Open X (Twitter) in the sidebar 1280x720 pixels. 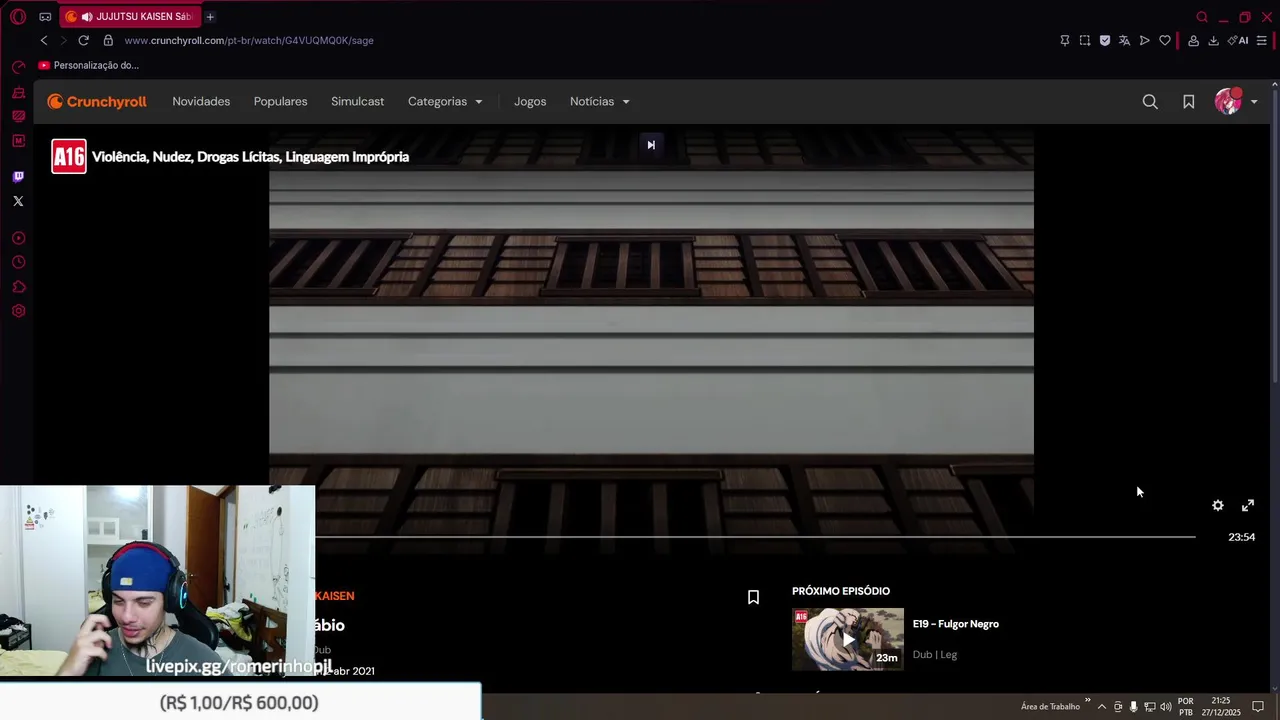tap(18, 201)
